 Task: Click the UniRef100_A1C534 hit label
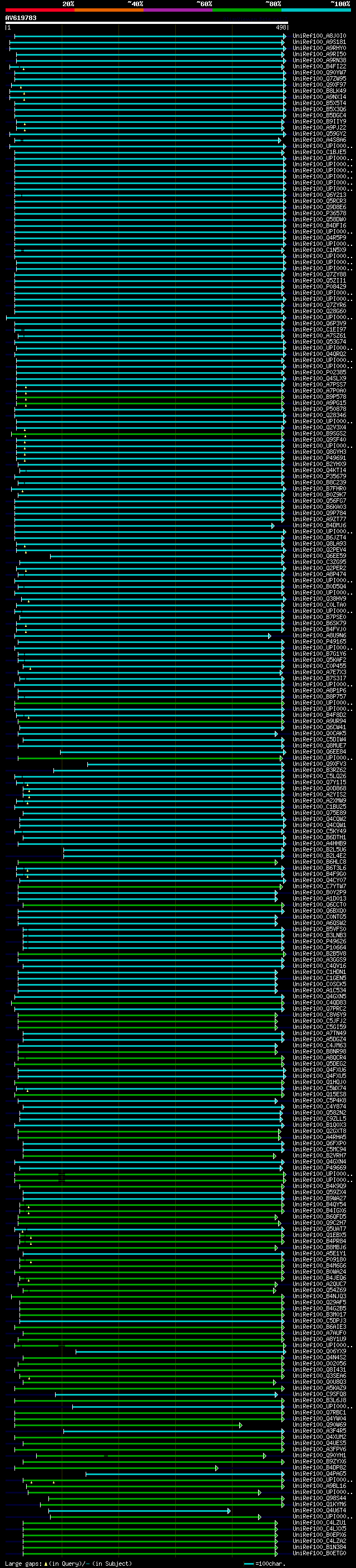(x=319, y=990)
